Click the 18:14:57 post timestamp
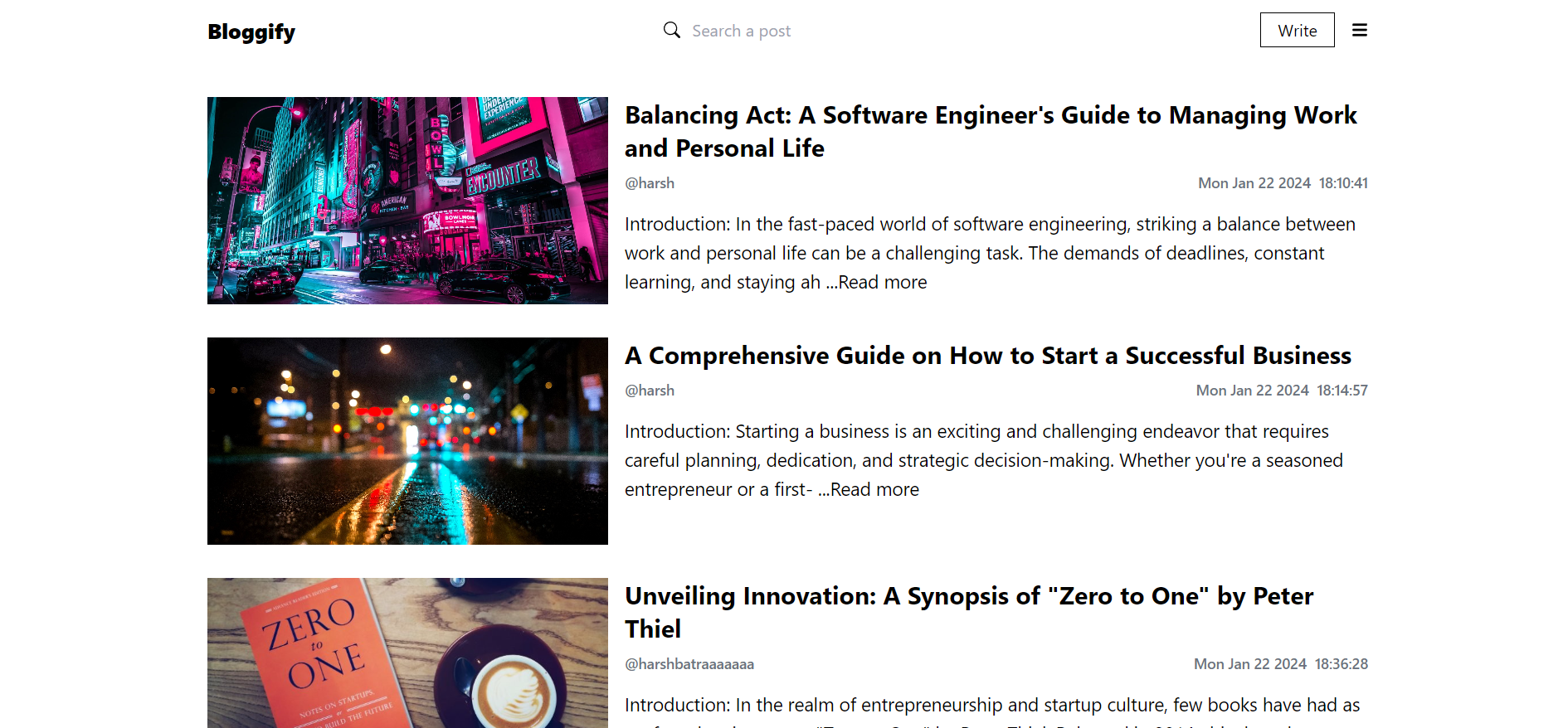 click(x=1342, y=391)
